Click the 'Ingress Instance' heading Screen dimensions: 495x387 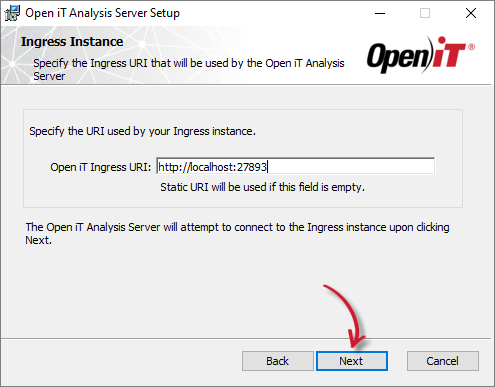click(72, 42)
